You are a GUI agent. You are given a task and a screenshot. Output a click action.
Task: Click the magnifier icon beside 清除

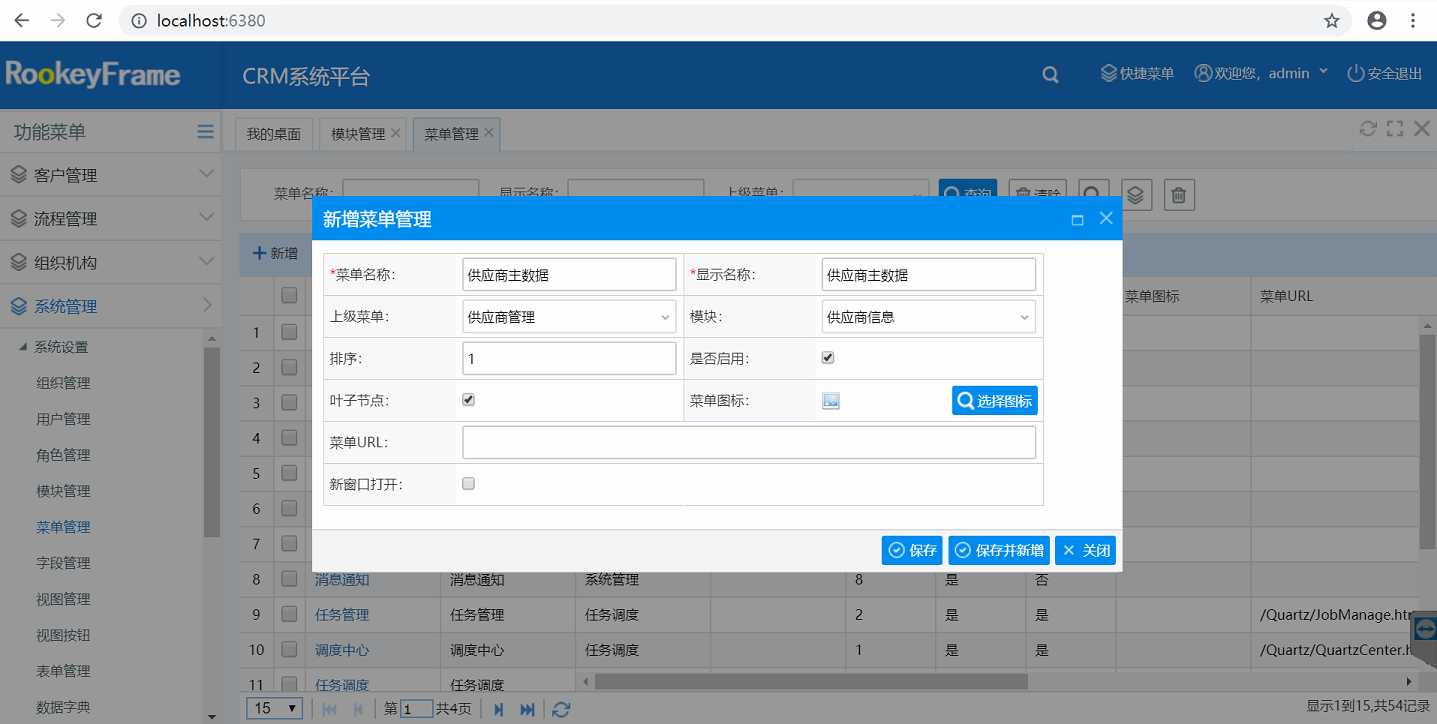1095,194
